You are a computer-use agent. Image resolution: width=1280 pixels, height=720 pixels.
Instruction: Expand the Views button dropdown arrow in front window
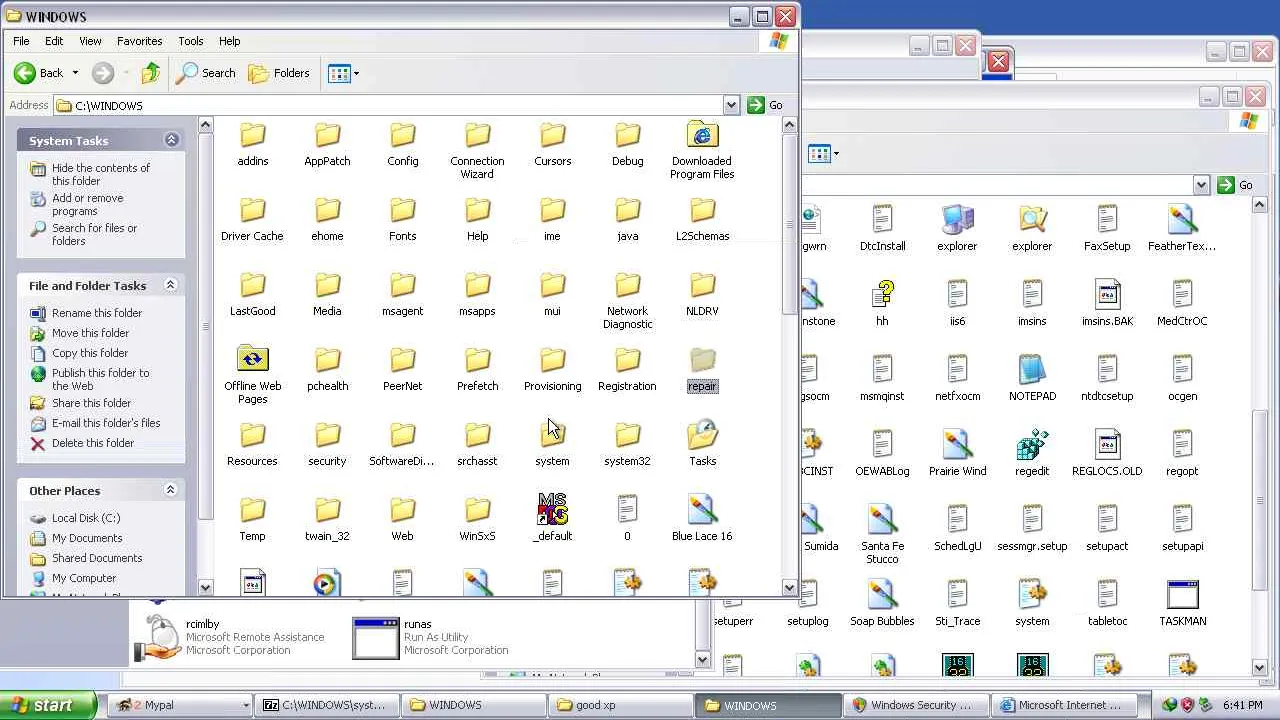(x=356, y=73)
